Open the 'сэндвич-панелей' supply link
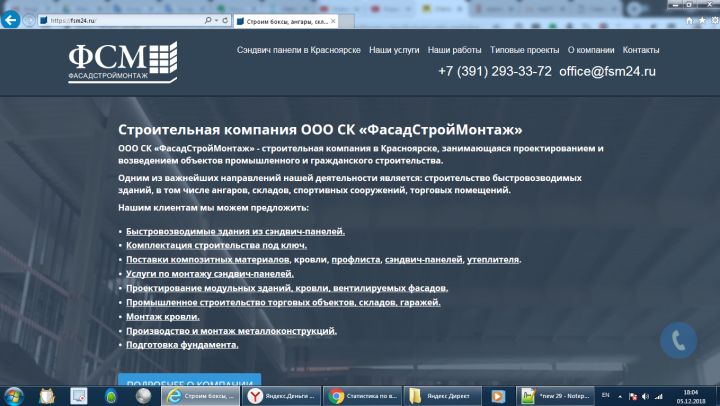 423,259
